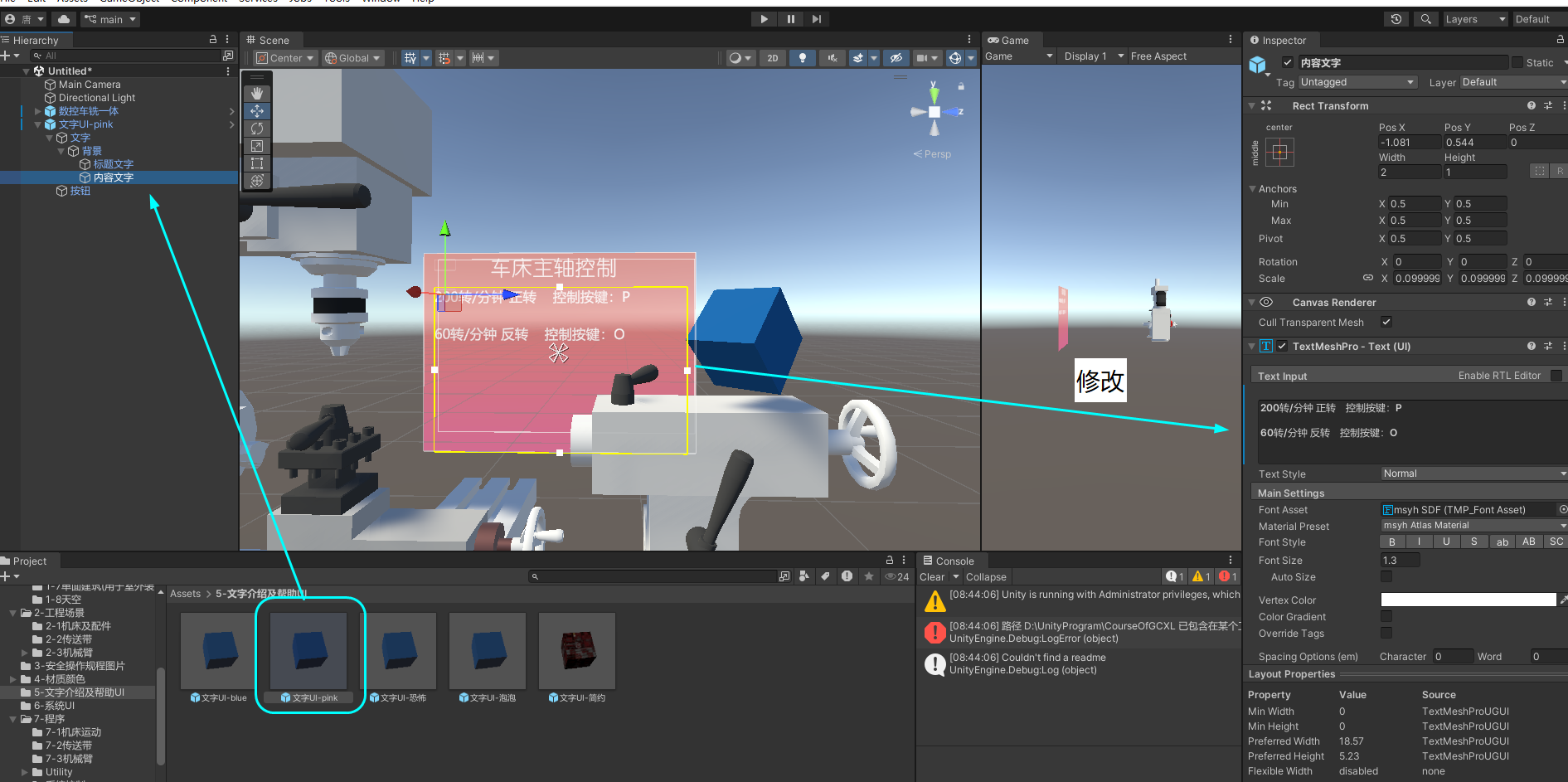Open the Tag Untagged dropdown

tap(1357, 82)
